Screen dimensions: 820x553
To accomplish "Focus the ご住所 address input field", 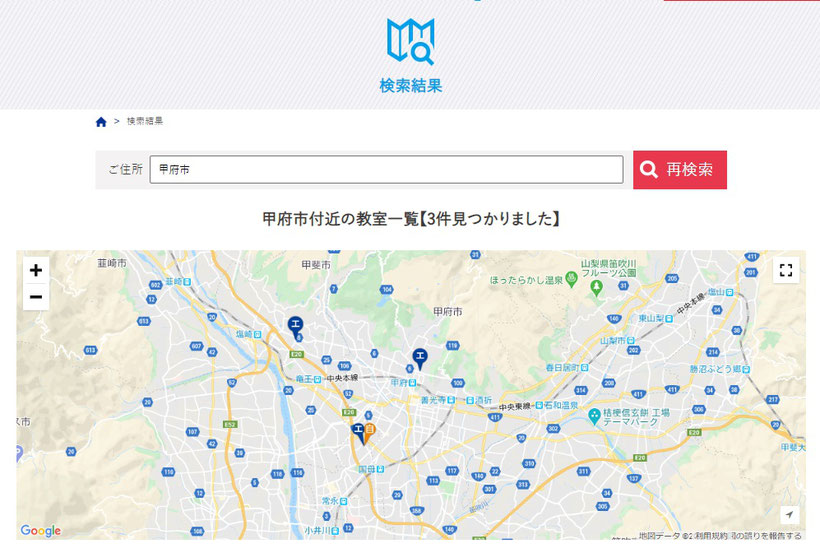I will pos(386,170).
